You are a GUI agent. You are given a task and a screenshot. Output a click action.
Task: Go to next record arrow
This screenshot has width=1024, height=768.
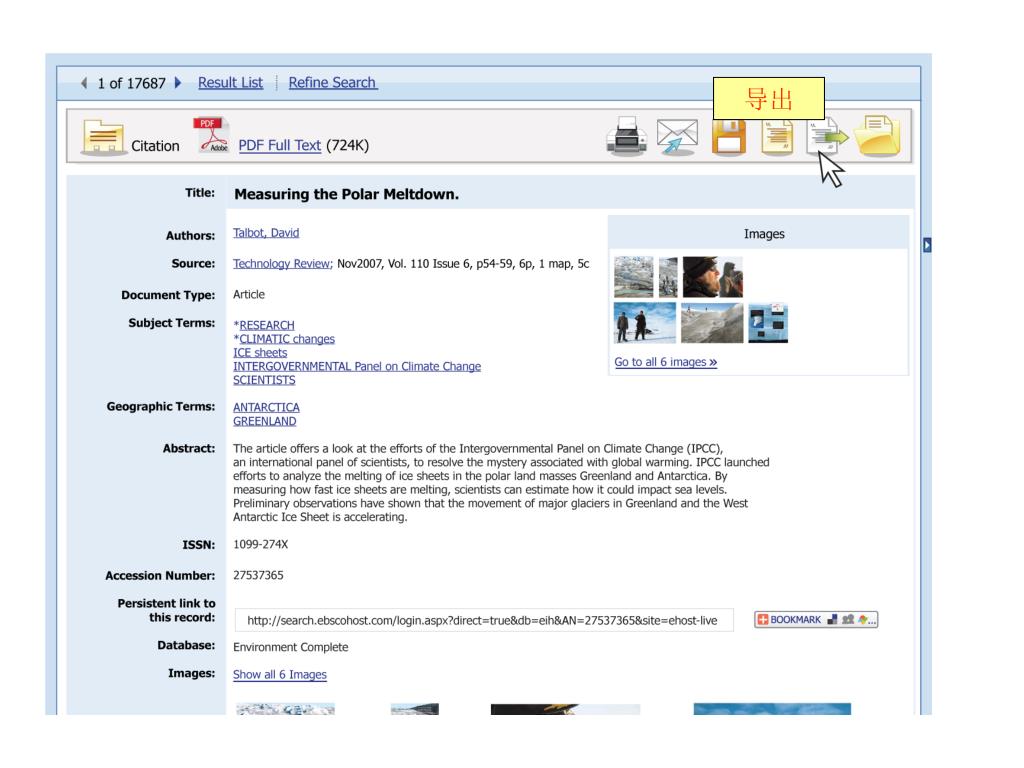pos(178,83)
